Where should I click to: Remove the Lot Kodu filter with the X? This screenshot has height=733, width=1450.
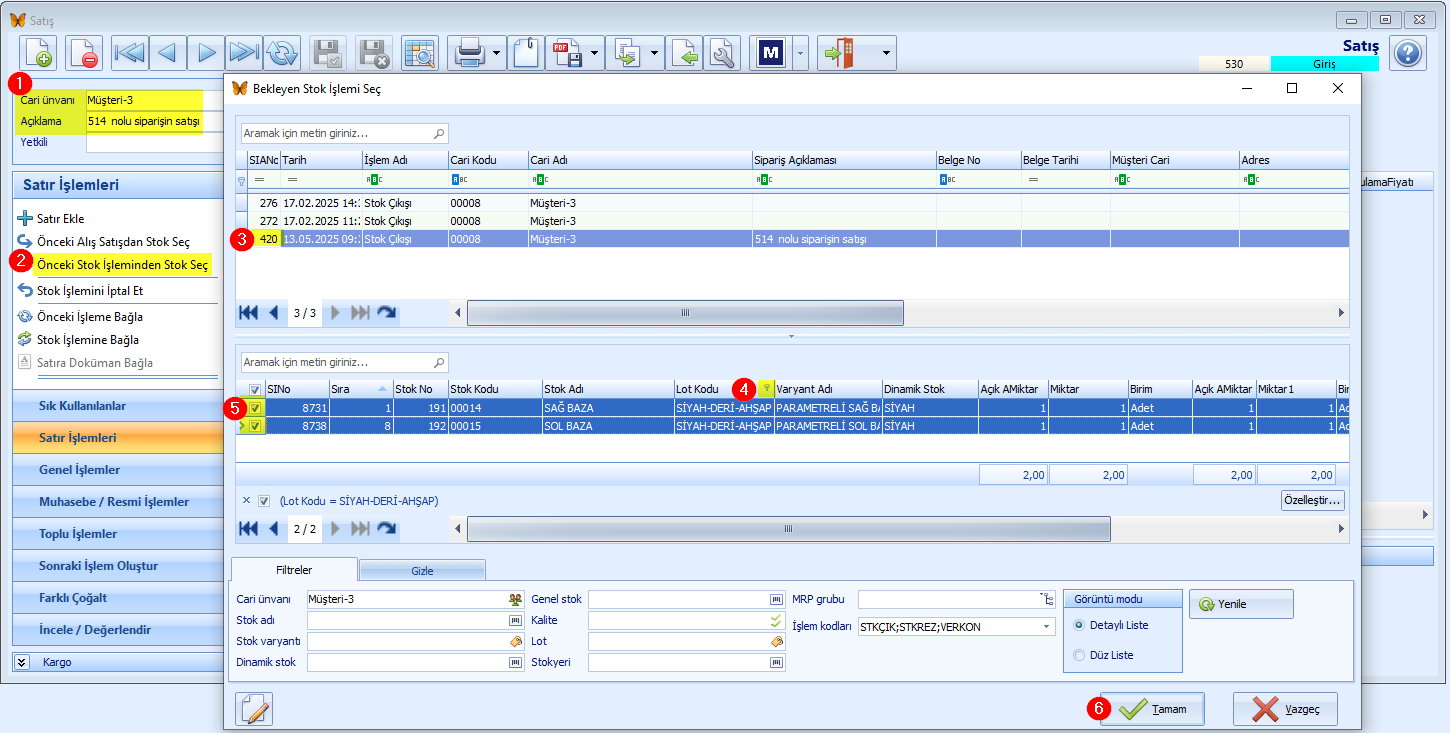coord(247,501)
